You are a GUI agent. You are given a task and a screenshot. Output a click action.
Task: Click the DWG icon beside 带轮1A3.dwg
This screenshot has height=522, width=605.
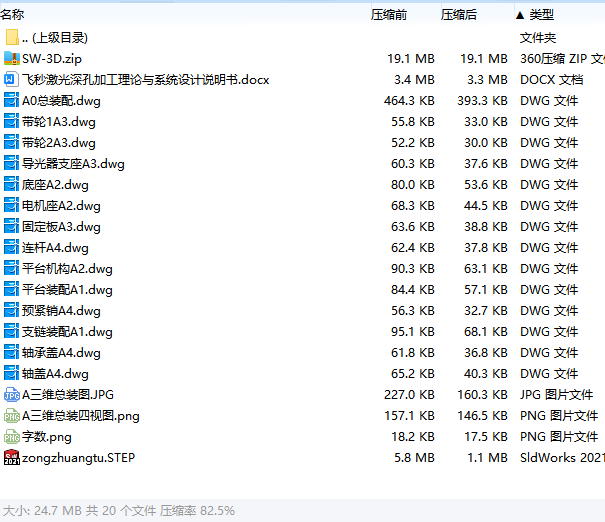(x=11, y=122)
